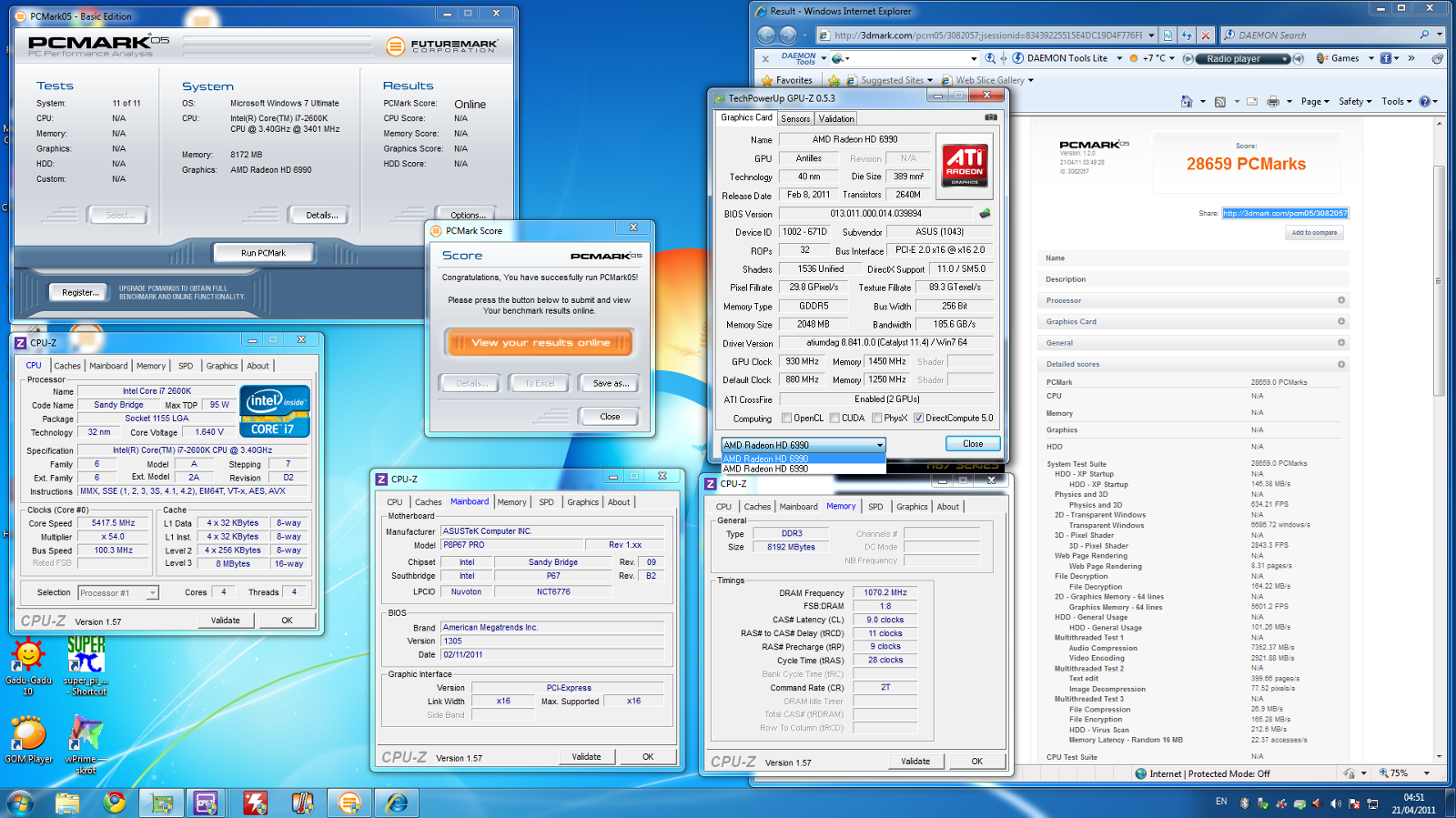Screen dimensions: 1456x818
Task: Open the IE Safety menu dropdown
Action: (1355, 101)
